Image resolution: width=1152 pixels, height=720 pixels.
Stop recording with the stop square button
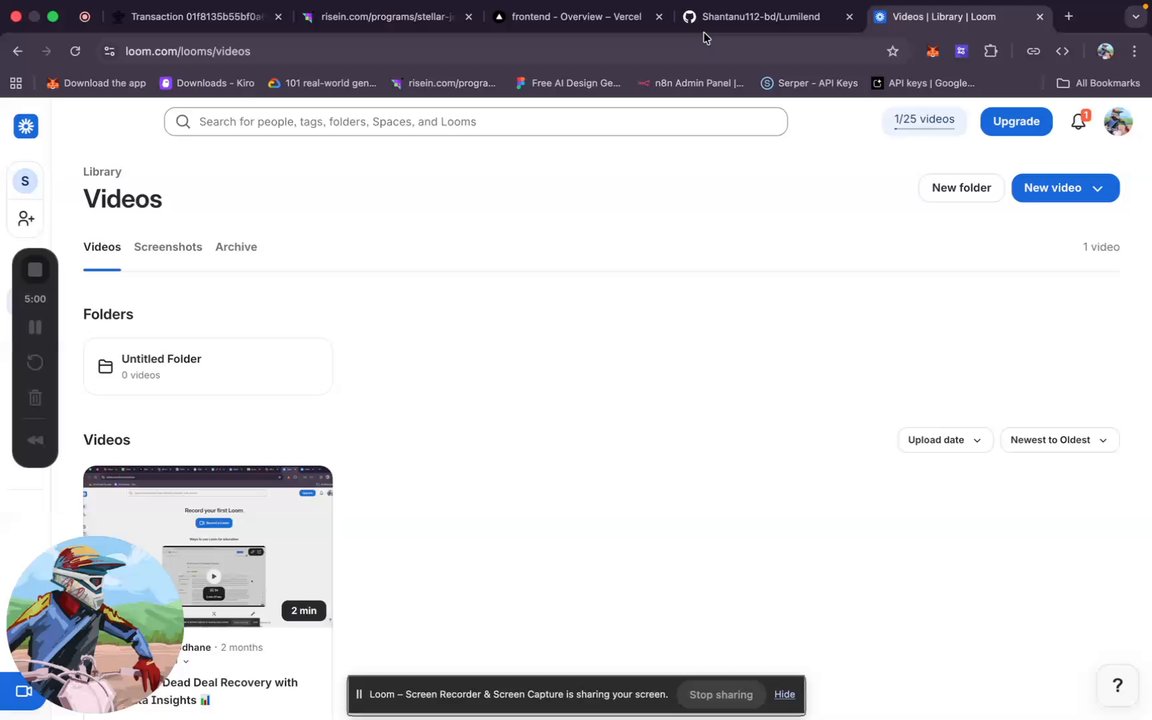click(x=35, y=270)
